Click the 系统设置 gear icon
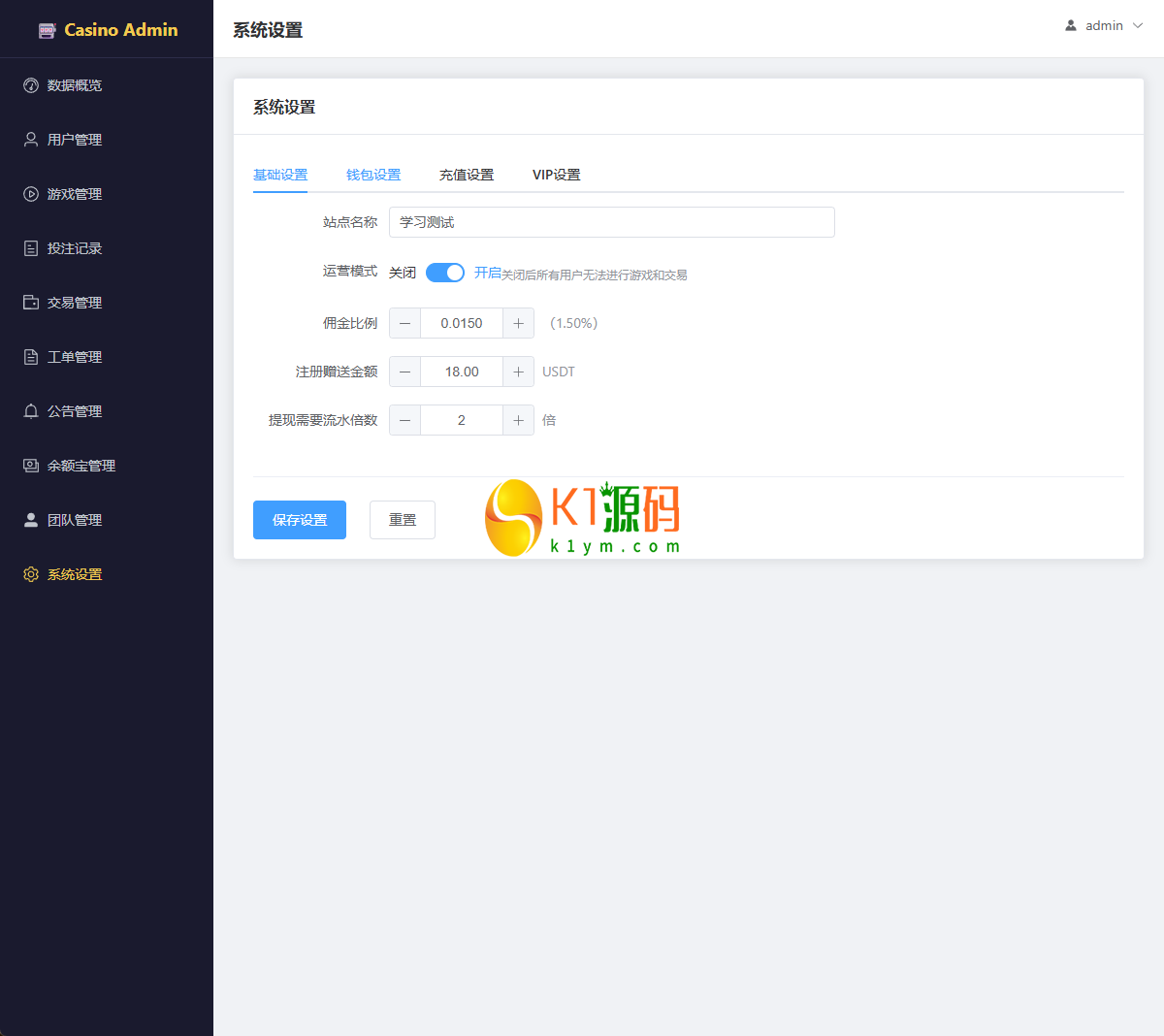The width and height of the screenshot is (1164, 1036). [31, 574]
